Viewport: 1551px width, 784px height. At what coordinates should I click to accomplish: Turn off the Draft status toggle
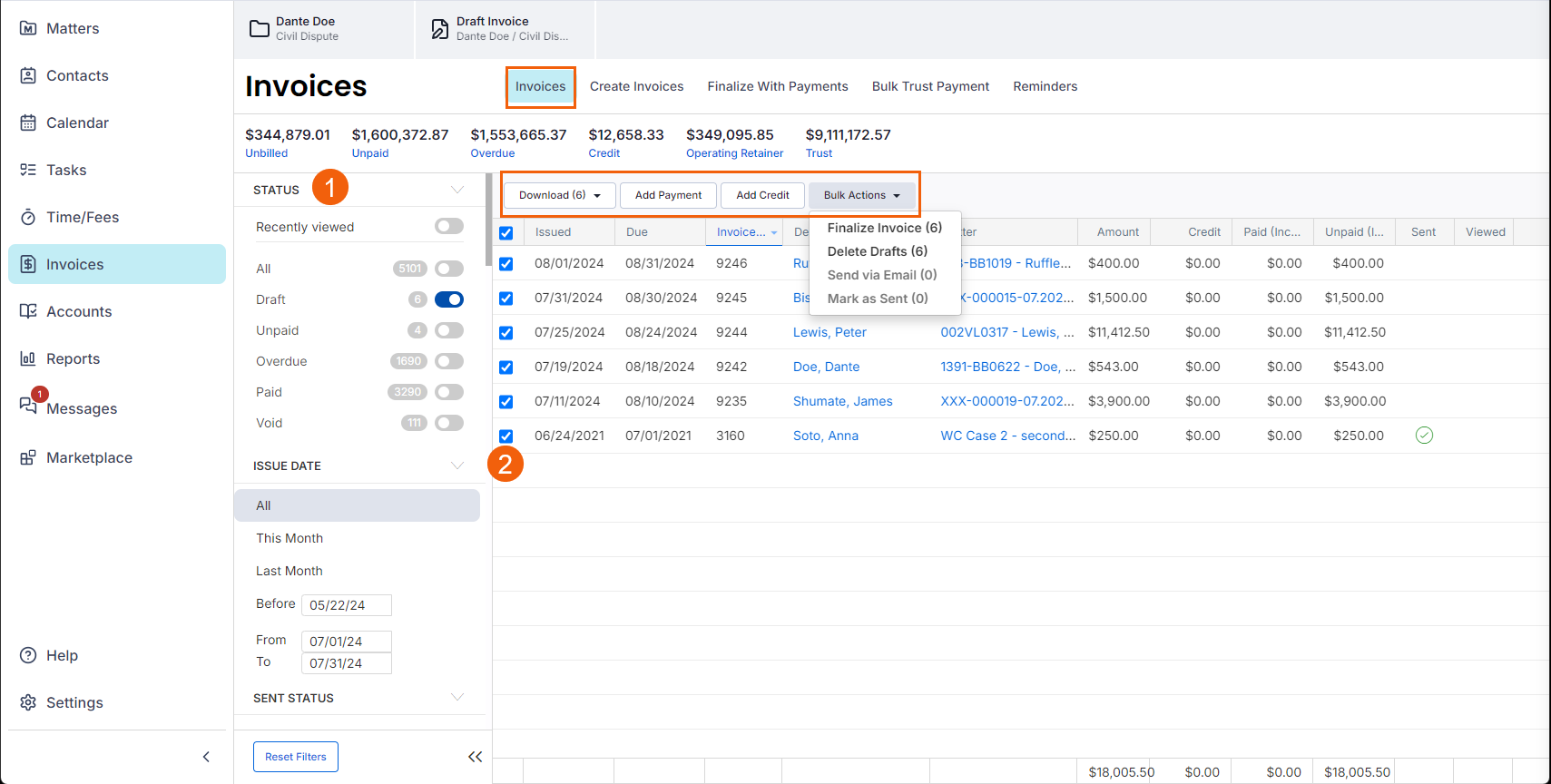(x=448, y=299)
